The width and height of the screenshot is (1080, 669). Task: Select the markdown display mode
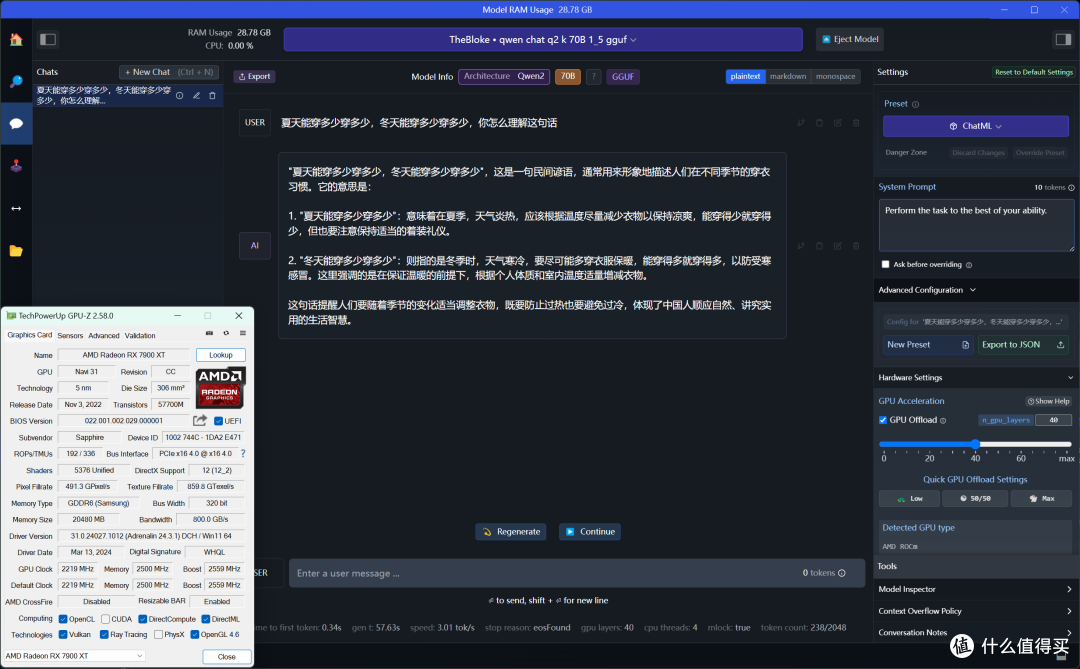(x=788, y=76)
